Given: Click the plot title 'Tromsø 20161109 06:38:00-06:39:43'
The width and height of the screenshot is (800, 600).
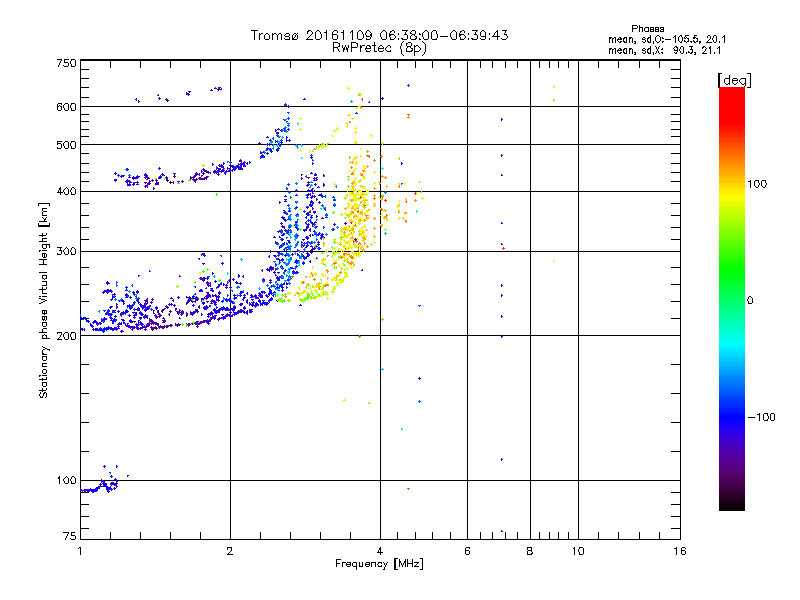Looking at the screenshot, I should pyautogui.click(x=379, y=35).
